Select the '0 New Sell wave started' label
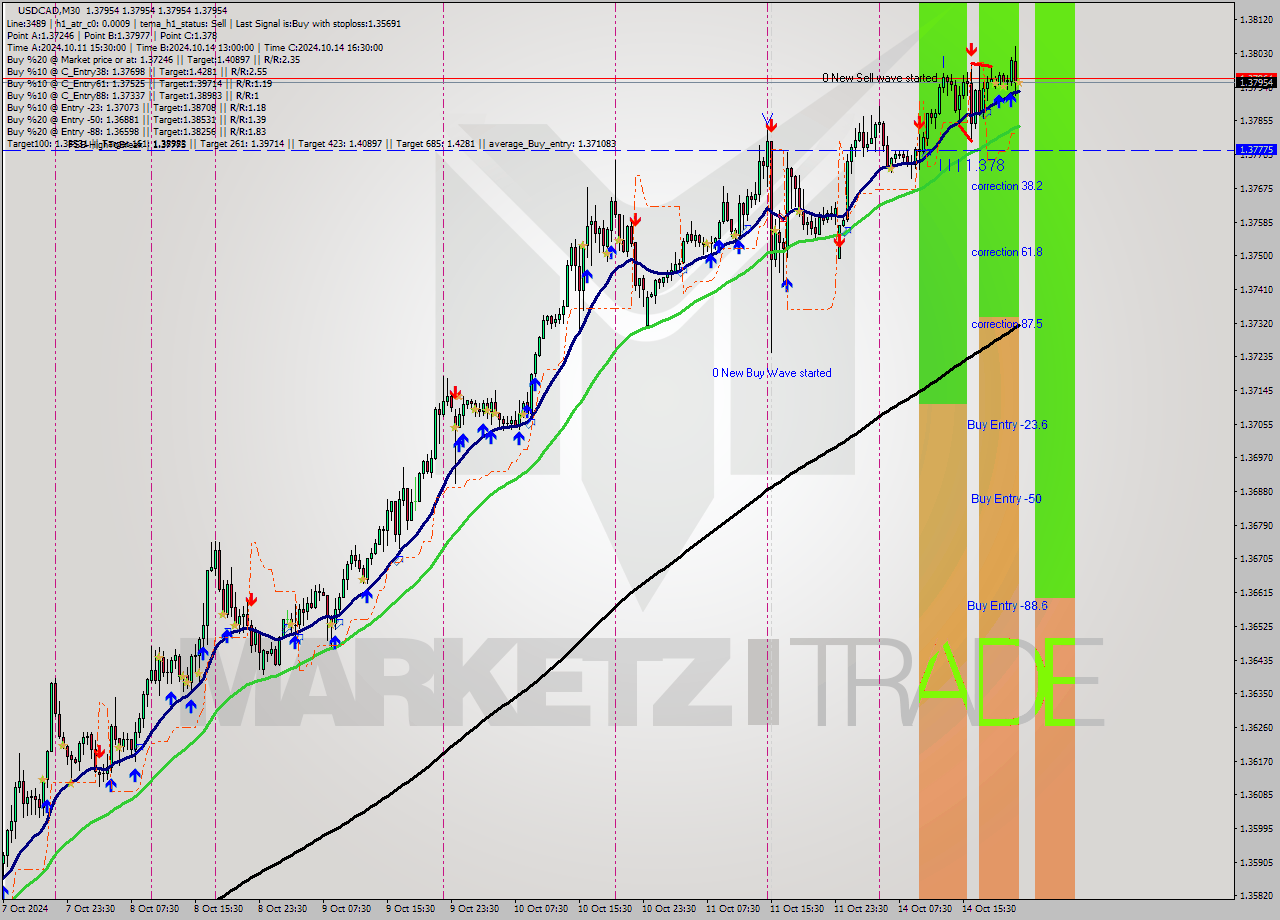The image size is (1280, 920). [x=880, y=78]
